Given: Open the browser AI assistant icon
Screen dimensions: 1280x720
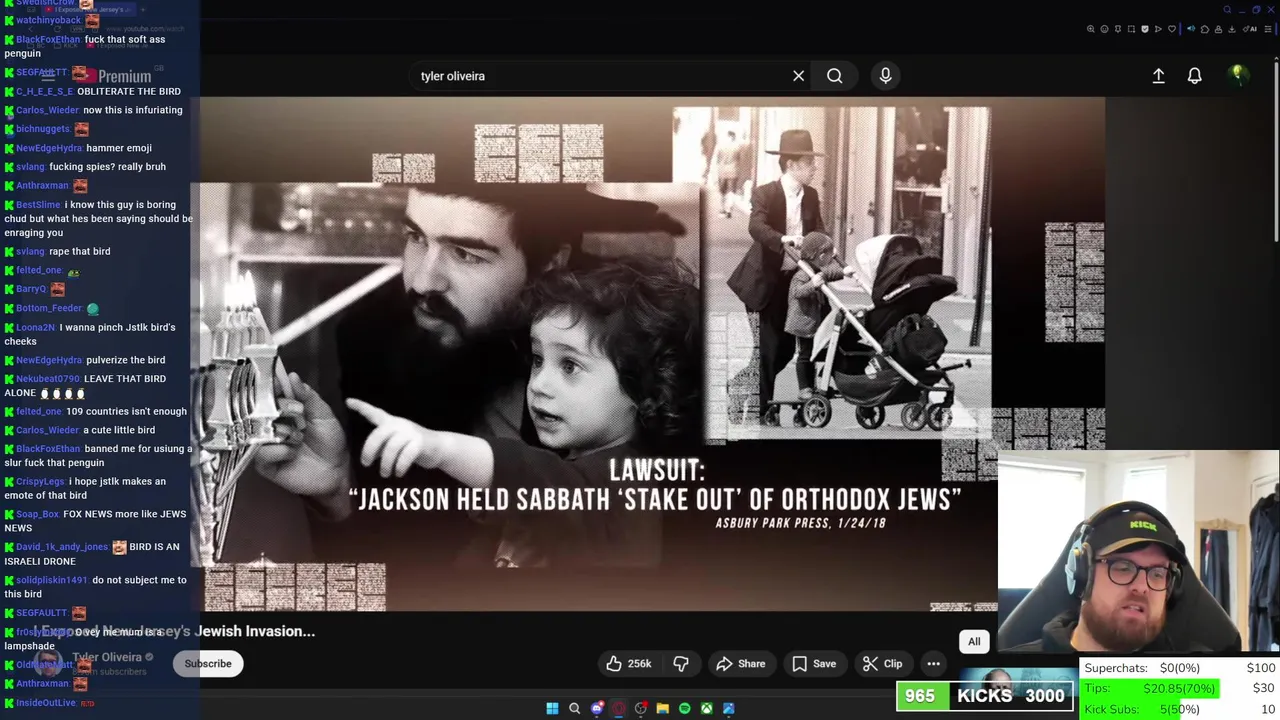Looking at the screenshot, I should click(x=1249, y=29).
